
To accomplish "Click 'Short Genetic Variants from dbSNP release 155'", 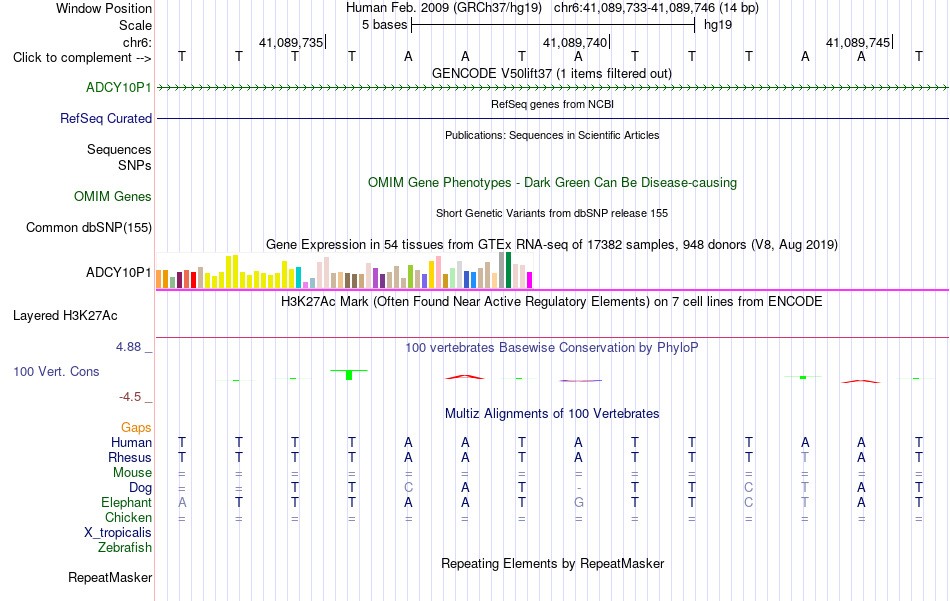I will tap(552, 213).
